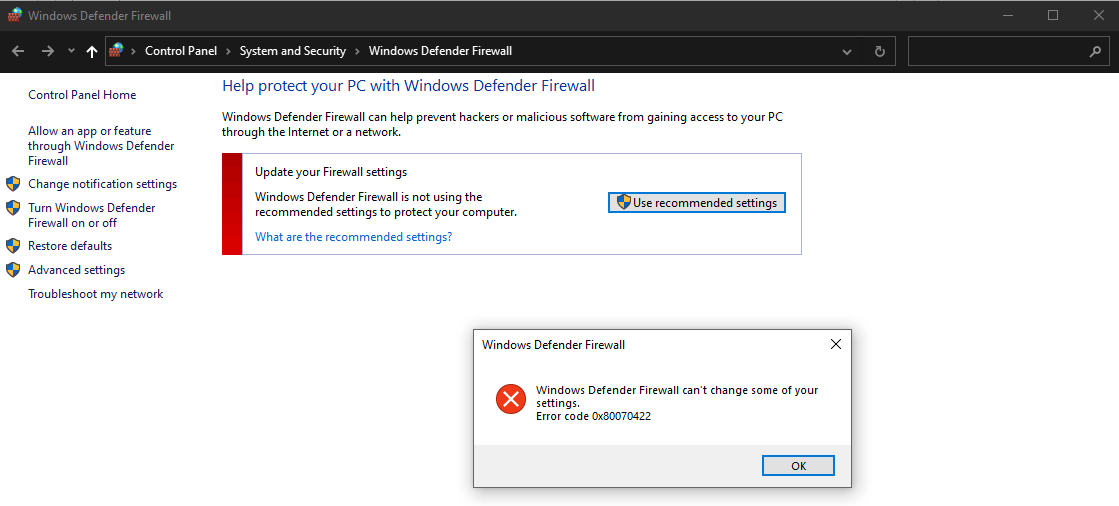Expand the address bar history dropdown
The height and width of the screenshot is (506, 1119).
[x=847, y=51]
